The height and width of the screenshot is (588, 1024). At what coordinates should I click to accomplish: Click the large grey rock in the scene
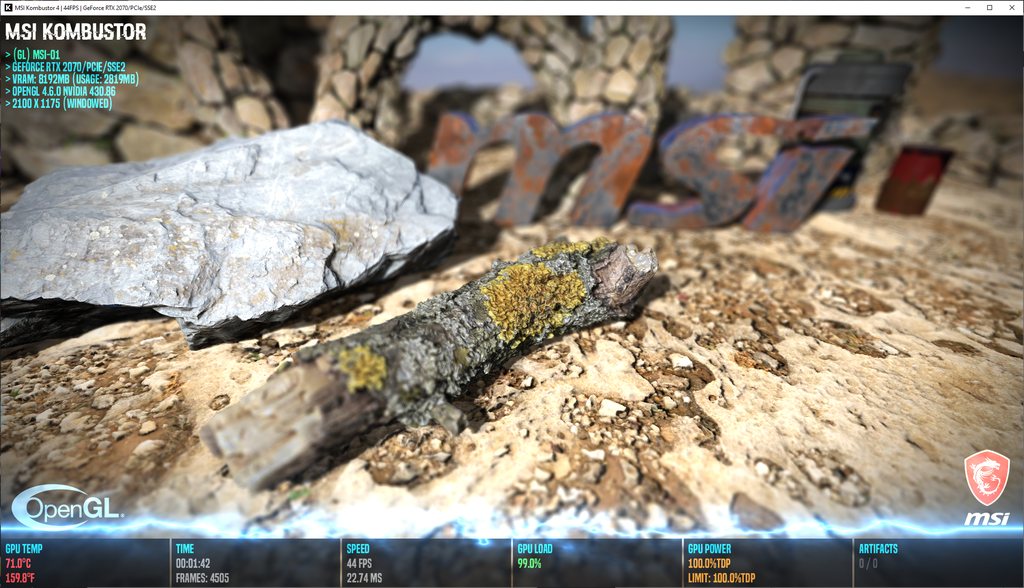click(x=220, y=225)
